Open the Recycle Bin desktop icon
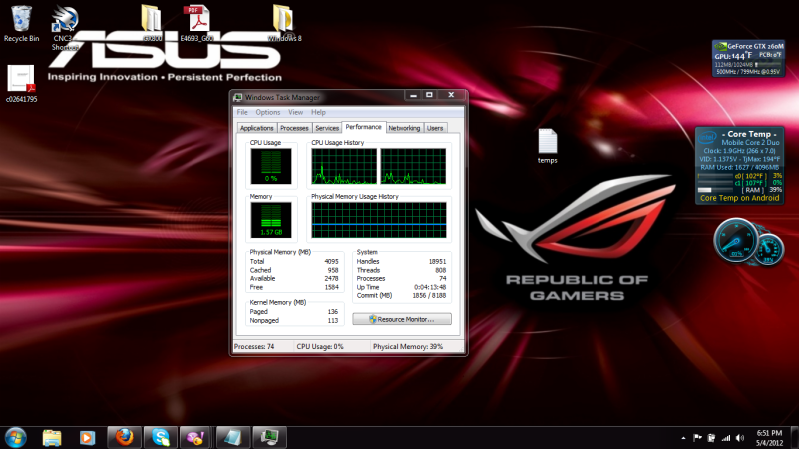 point(21,23)
